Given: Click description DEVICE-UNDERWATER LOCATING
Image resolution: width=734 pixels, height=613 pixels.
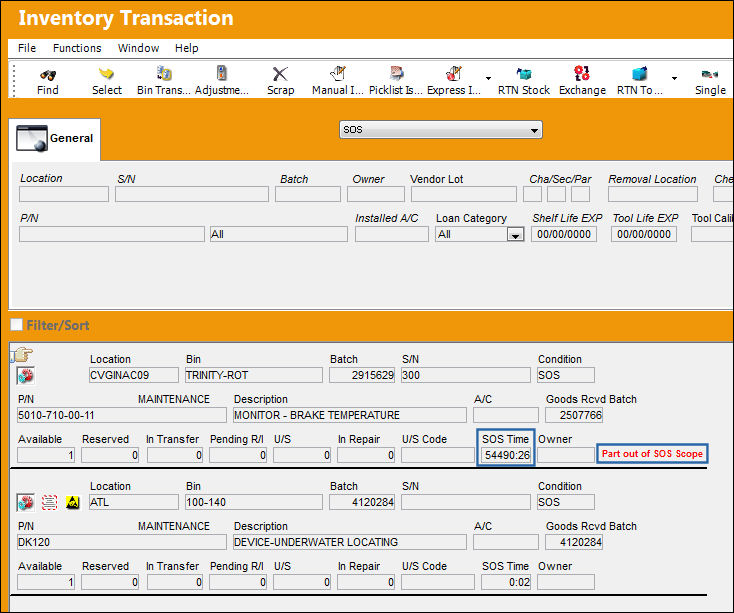Looking at the screenshot, I should [350, 542].
